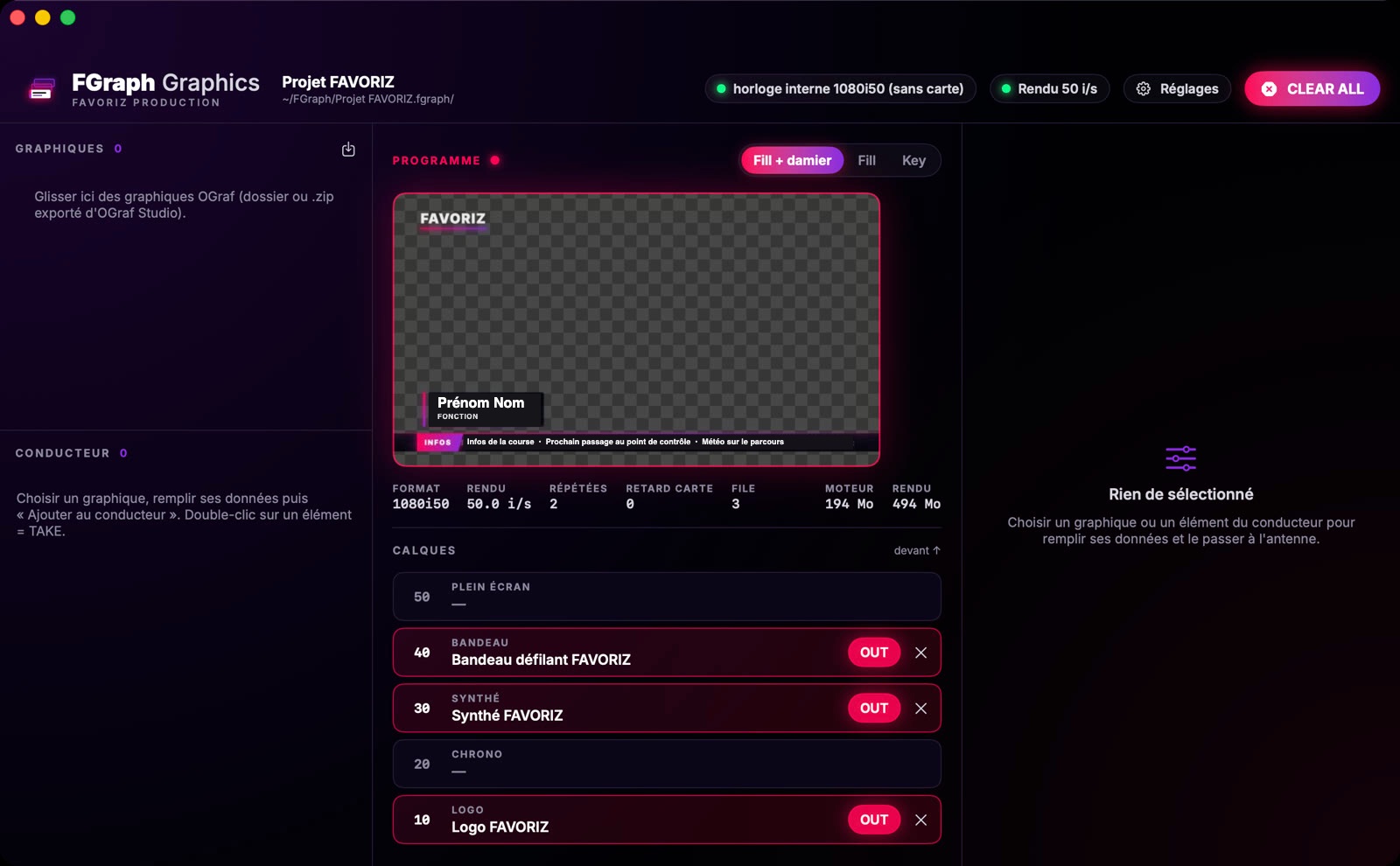Click the Synthé FAVORIZ layer name

click(507, 716)
